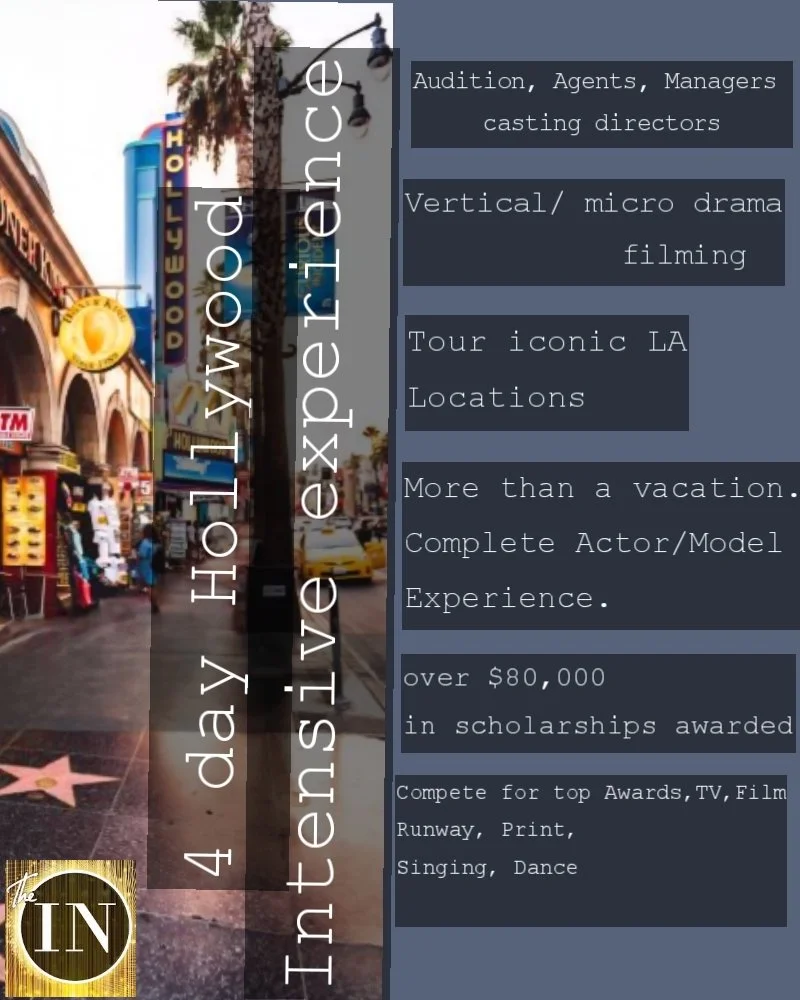Select "Vertical/ micro drama" text line
This screenshot has width=800, height=1000.
click(593, 203)
